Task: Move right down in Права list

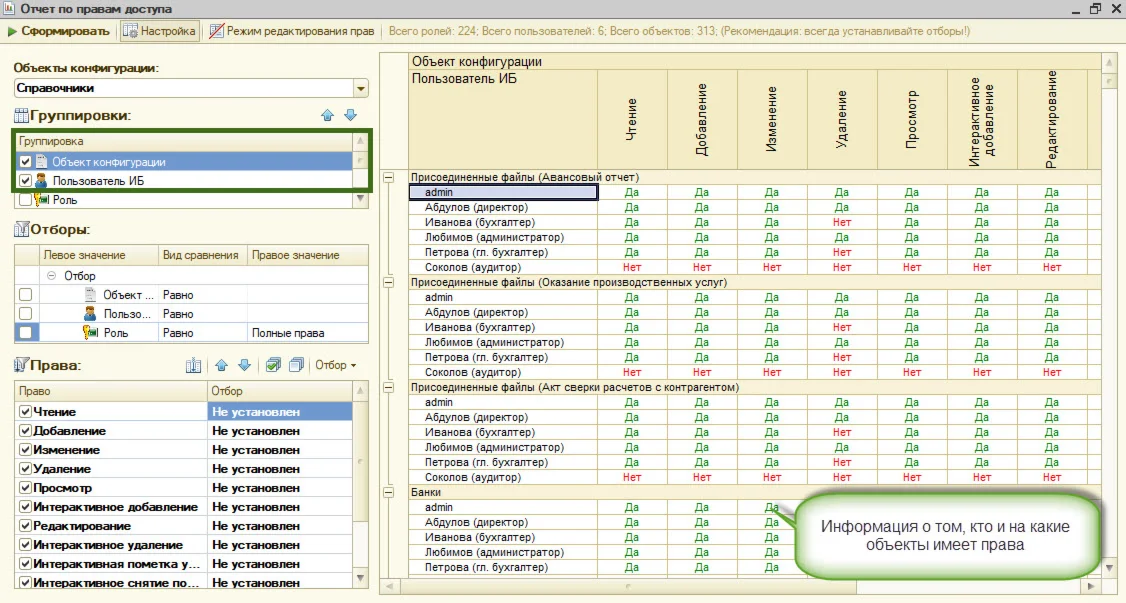Action: tap(244, 366)
